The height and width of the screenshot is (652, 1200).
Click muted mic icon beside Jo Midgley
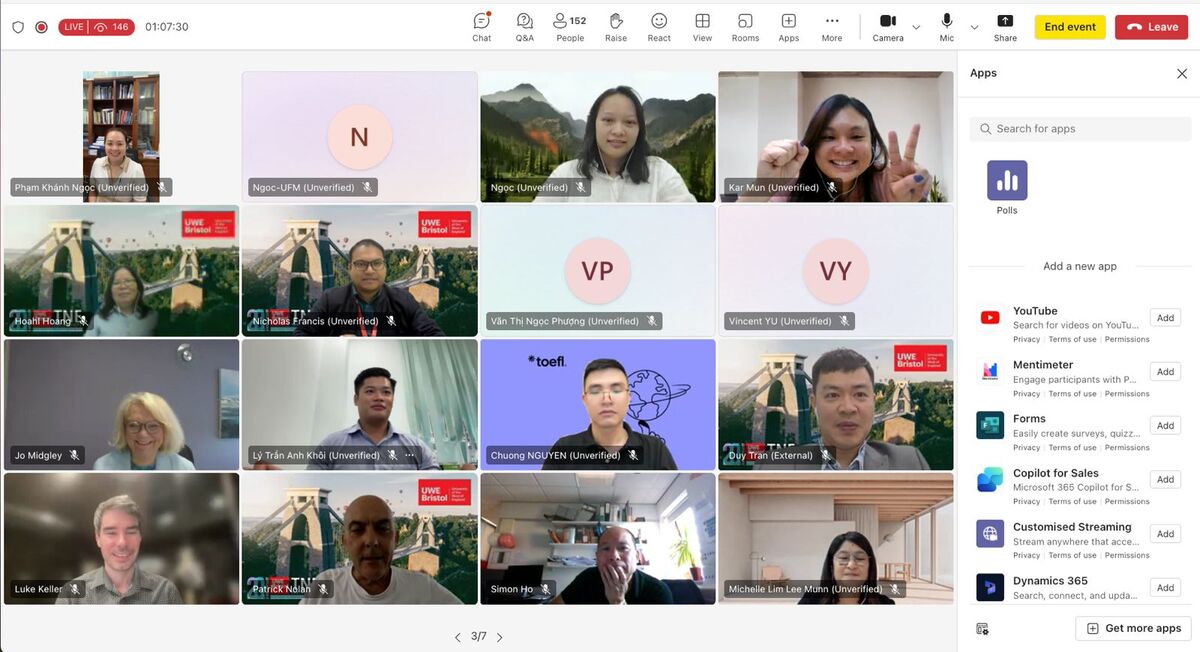(74, 455)
